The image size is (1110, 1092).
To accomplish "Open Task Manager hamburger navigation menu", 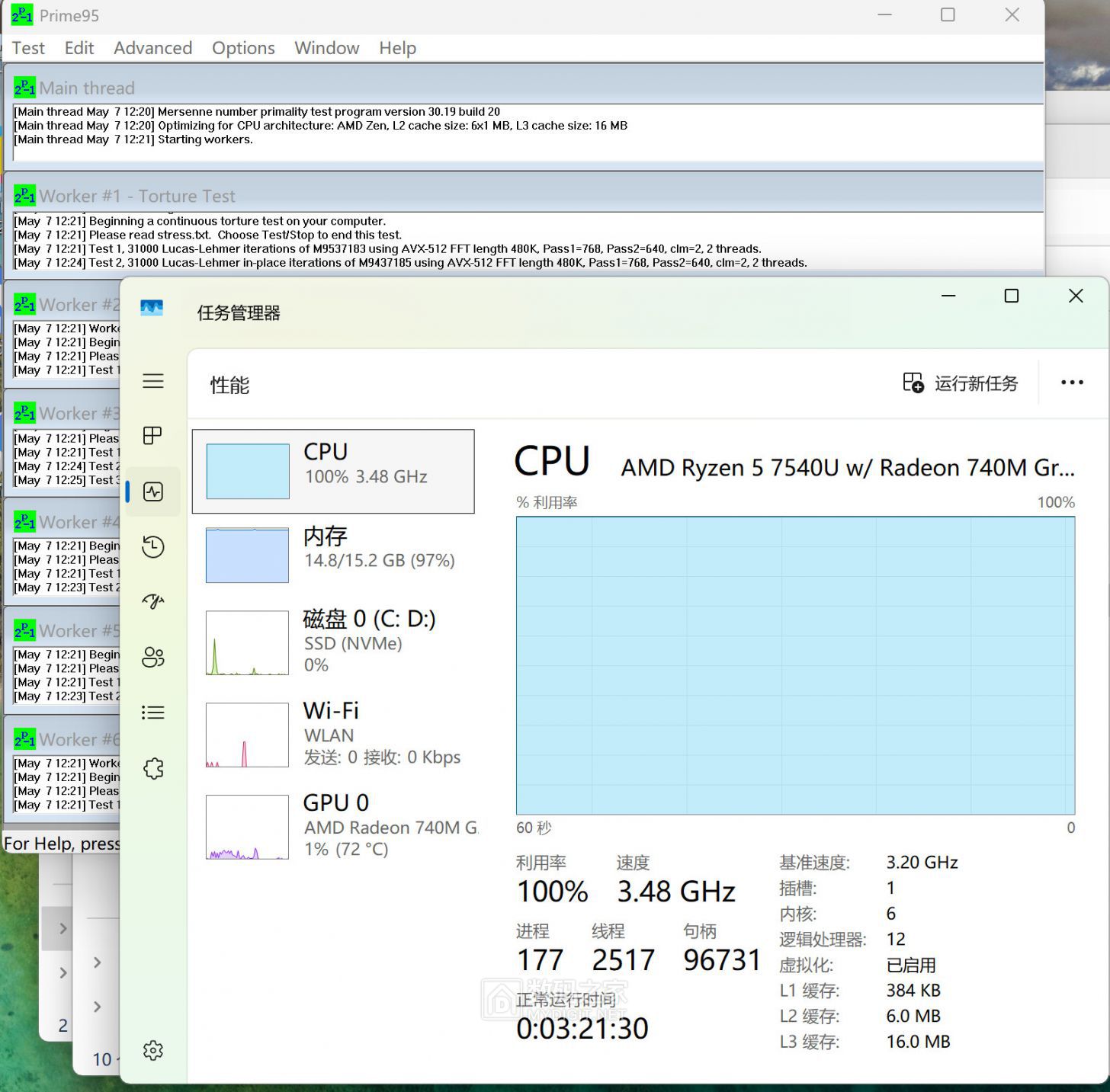I will (153, 381).
